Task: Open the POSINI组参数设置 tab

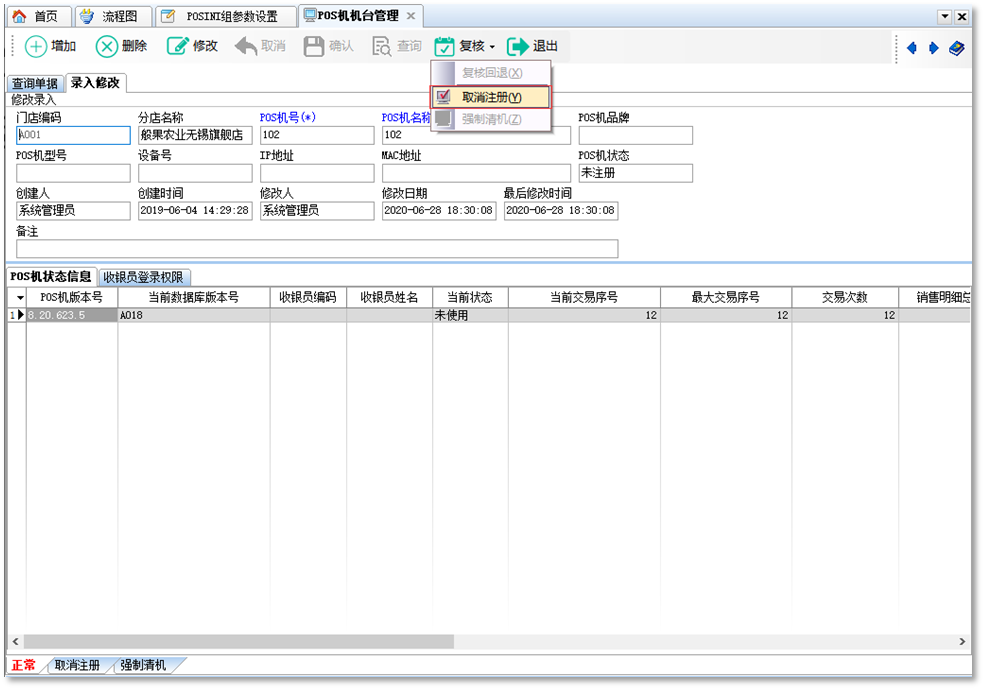Action: click(226, 16)
